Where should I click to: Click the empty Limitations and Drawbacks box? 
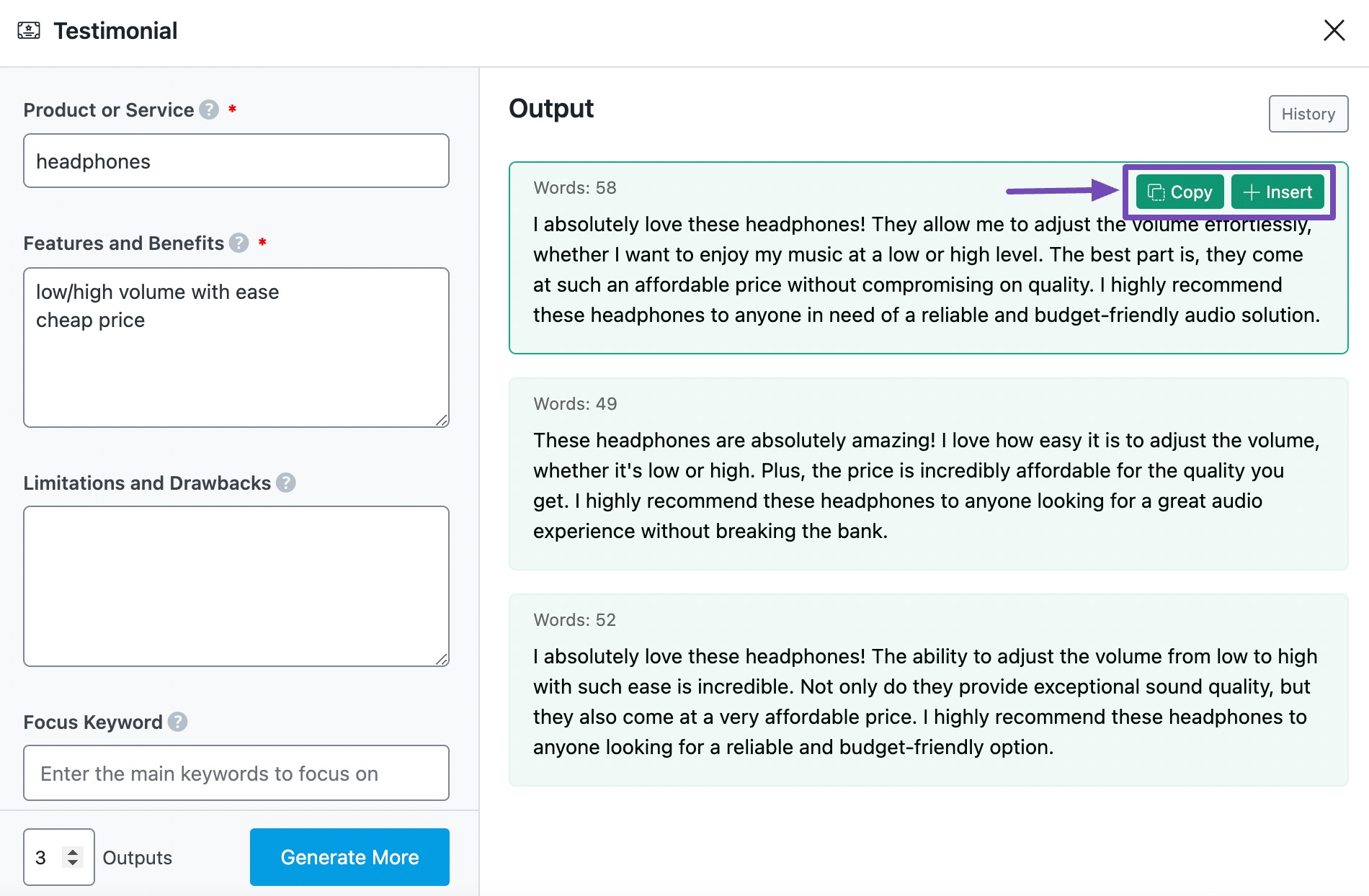[x=236, y=585]
